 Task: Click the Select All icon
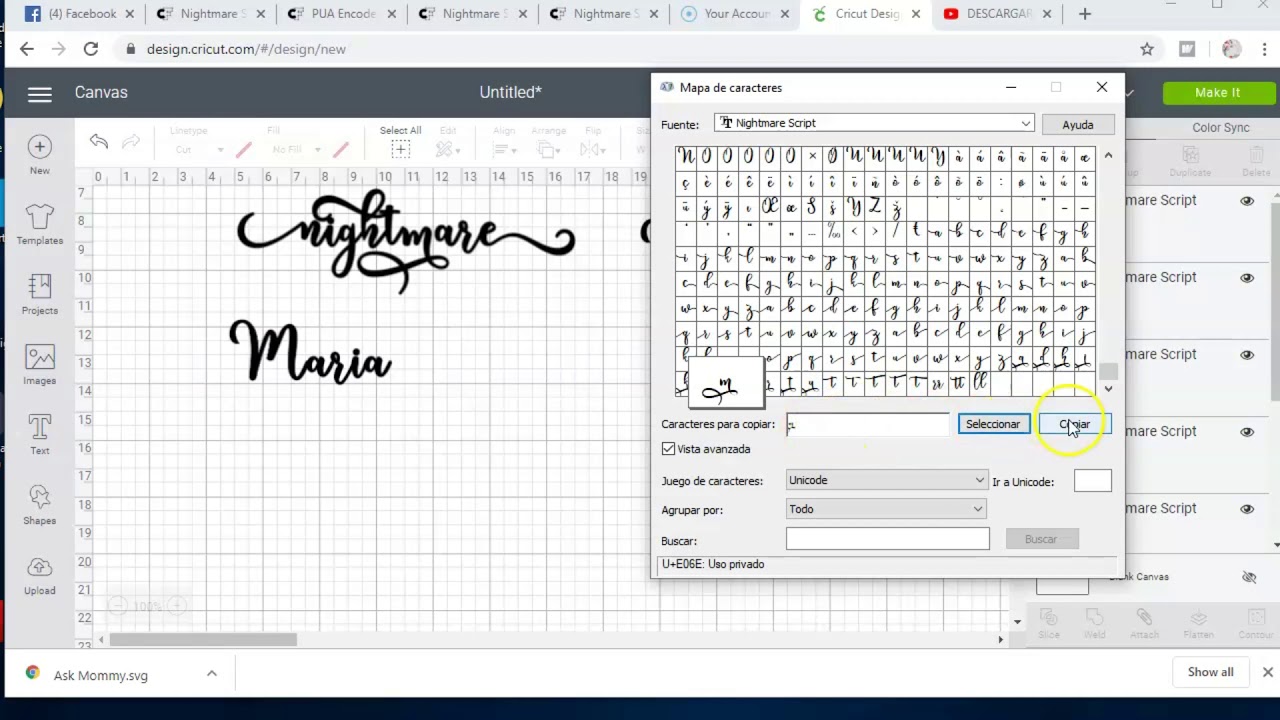pyautogui.click(x=400, y=149)
